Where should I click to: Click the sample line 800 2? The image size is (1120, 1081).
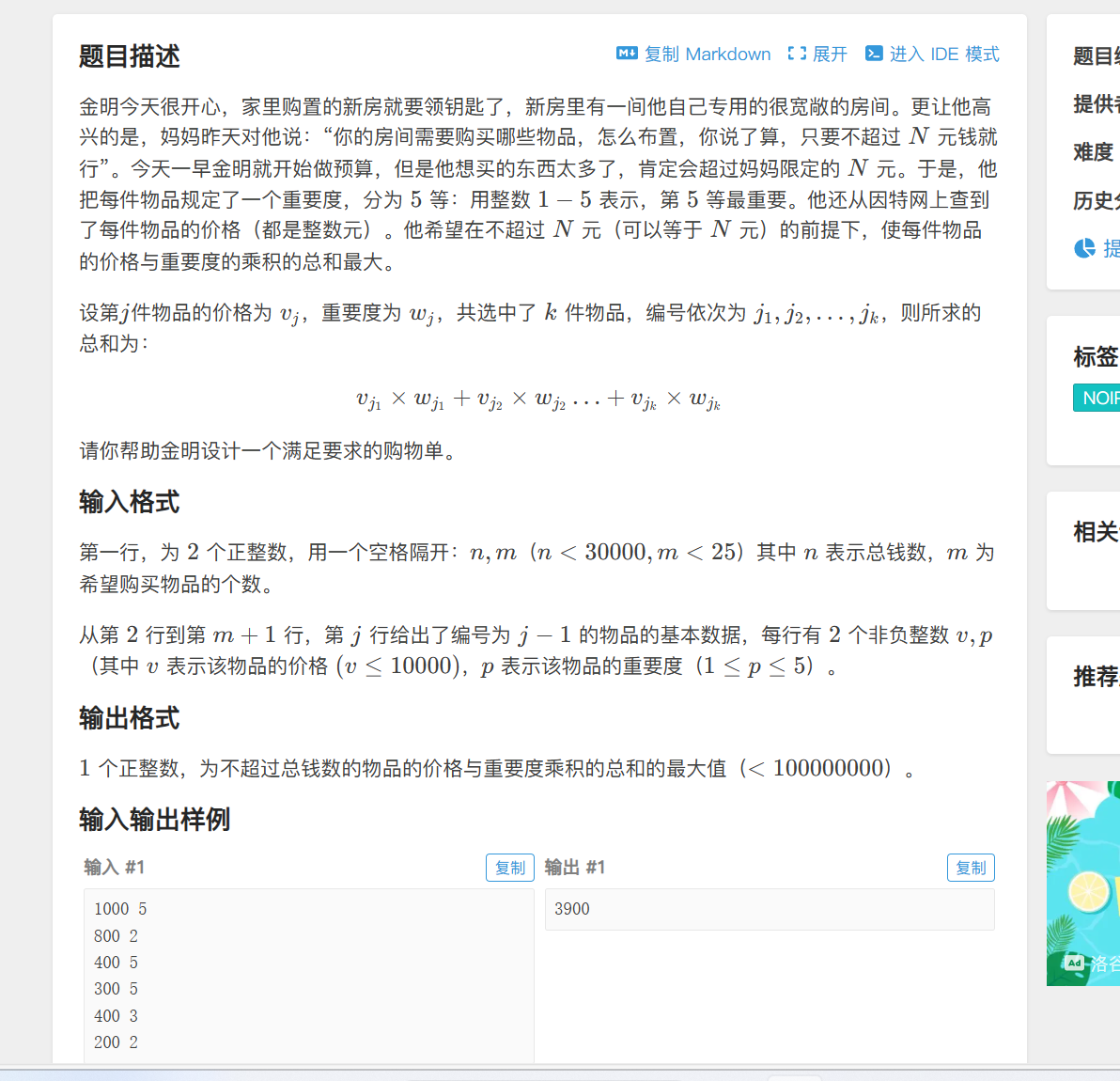tap(116, 936)
